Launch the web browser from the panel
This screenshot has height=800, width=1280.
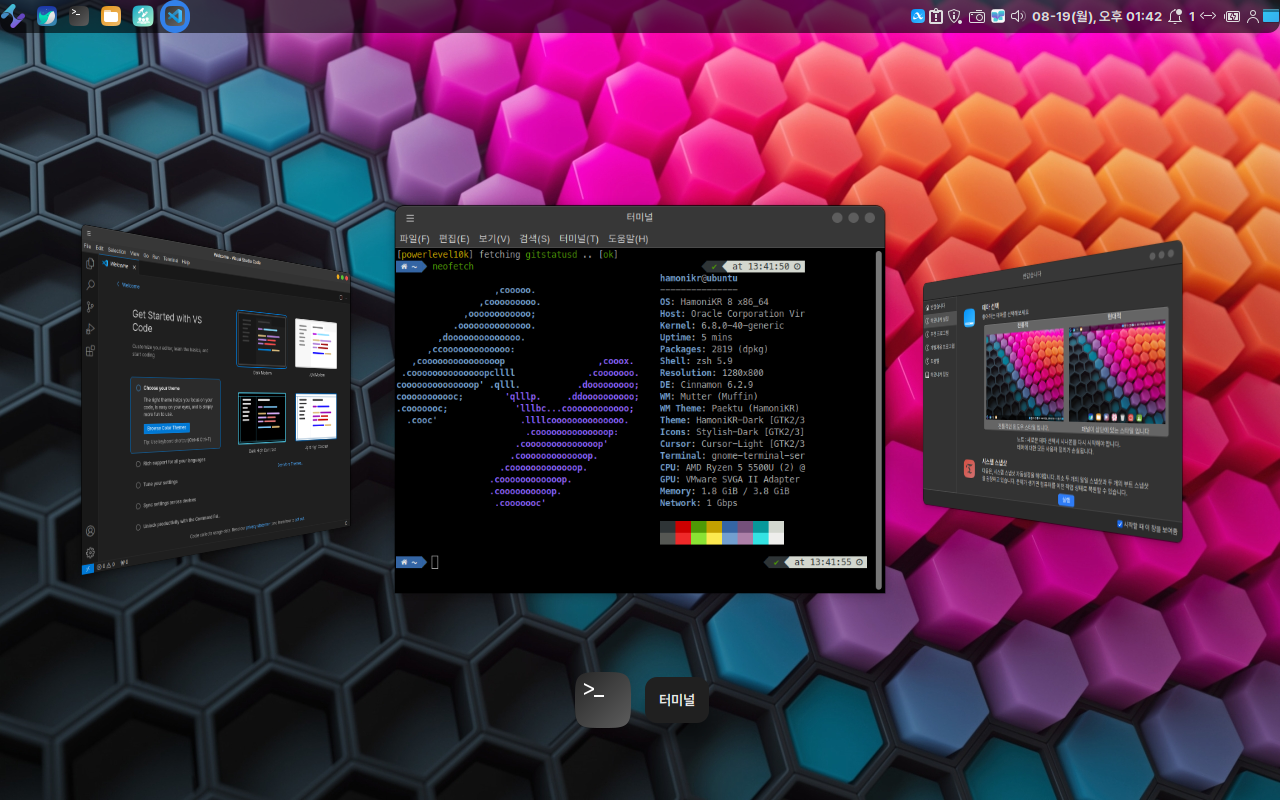pos(46,16)
